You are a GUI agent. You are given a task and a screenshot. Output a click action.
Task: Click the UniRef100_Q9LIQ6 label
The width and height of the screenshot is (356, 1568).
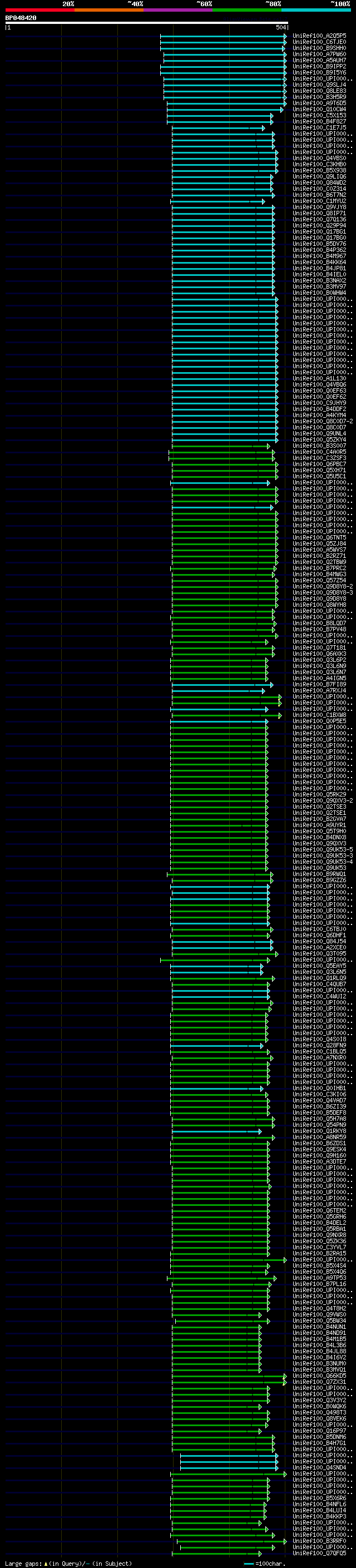pyautogui.click(x=319, y=176)
